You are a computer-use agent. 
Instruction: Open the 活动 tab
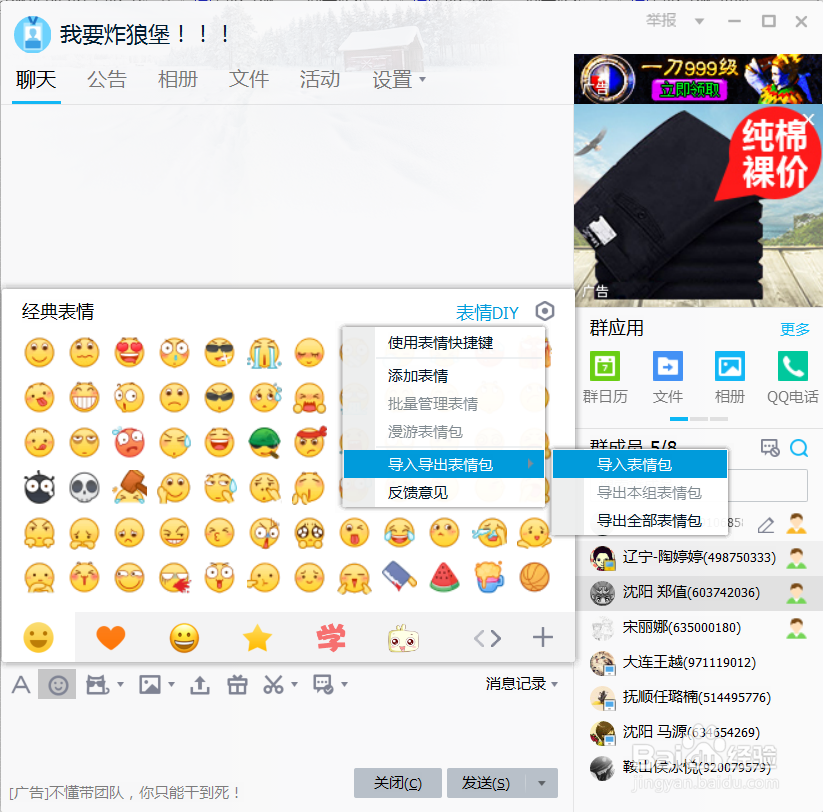[x=320, y=80]
